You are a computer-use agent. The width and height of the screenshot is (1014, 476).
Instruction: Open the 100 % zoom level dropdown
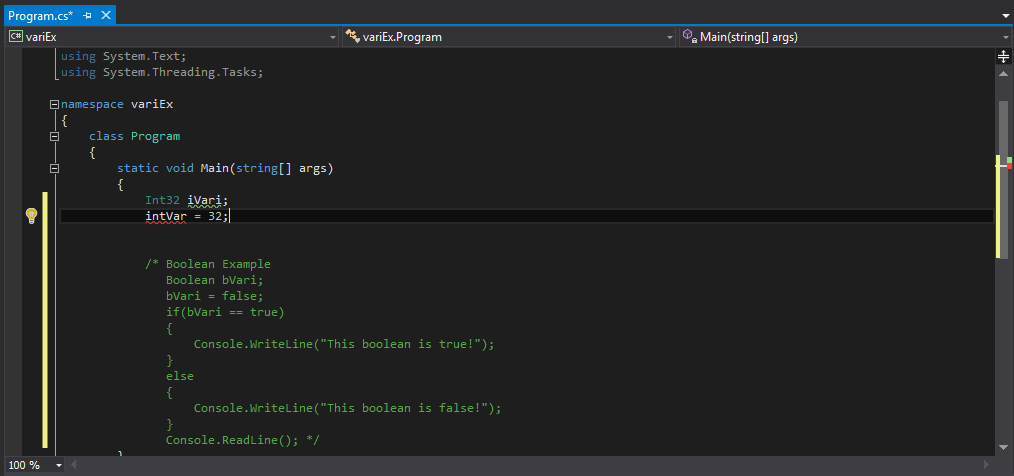[59, 465]
